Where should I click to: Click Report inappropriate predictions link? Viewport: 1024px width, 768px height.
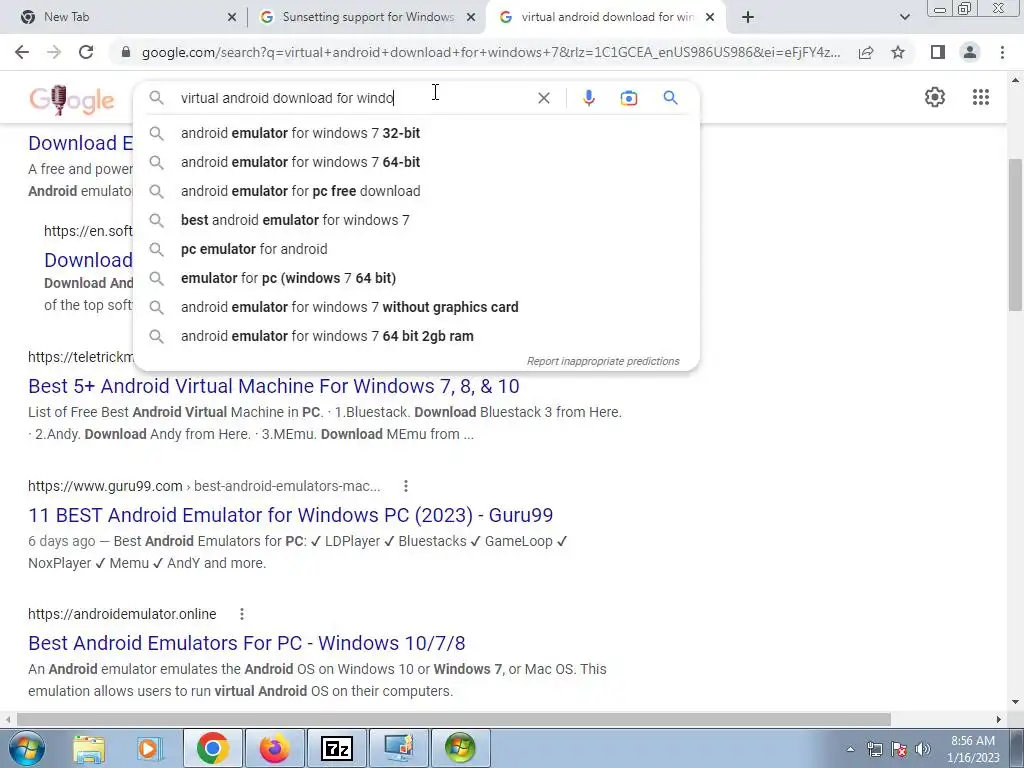click(603, 361)
